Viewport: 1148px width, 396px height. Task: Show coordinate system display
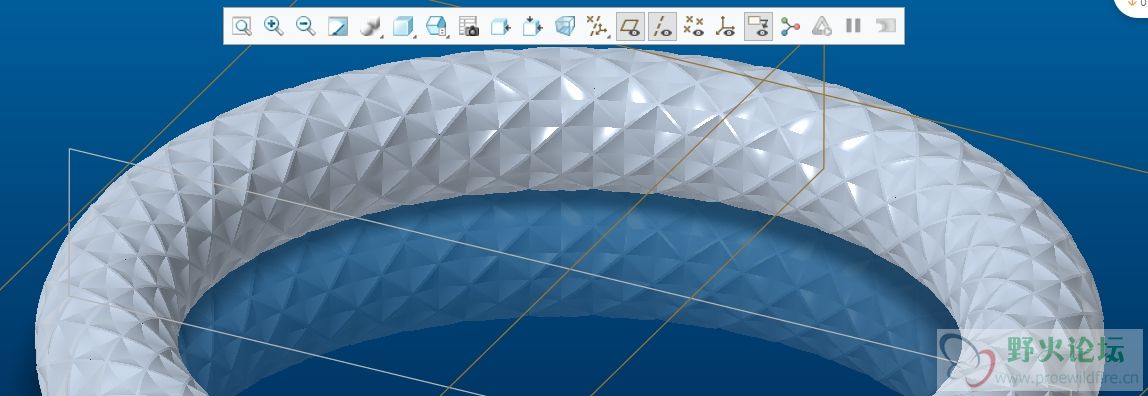click(726, 27)
